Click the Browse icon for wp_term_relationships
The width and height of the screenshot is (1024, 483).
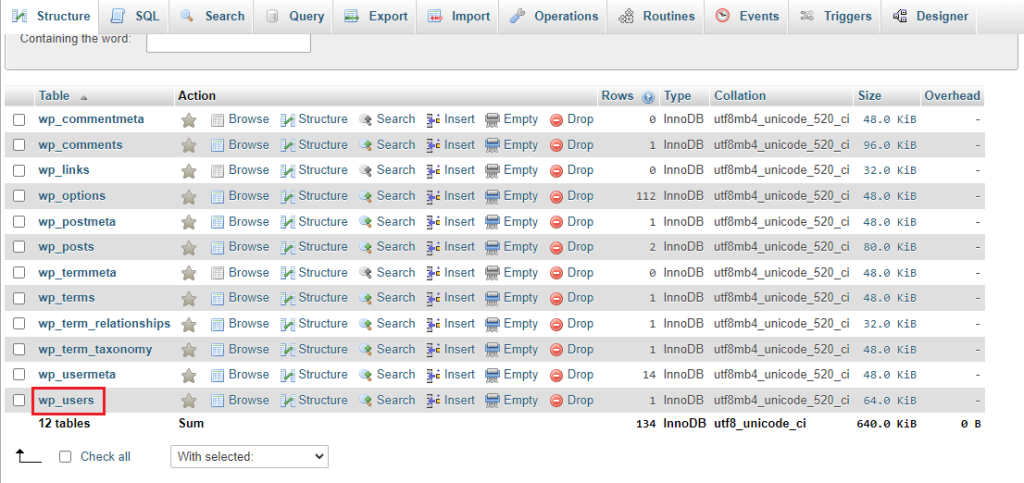point(217,324)
